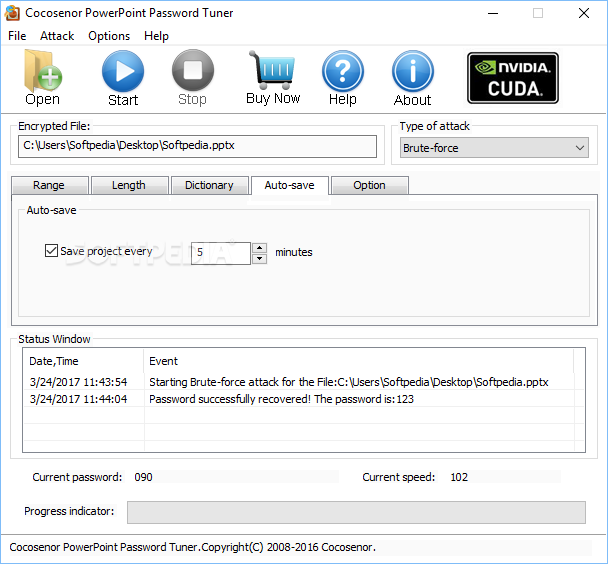This screenshot has width=608, height=564.
Task: Click the NVIDIA CUDA logo button
Action: pyautogui.click(x=513, y=78)
